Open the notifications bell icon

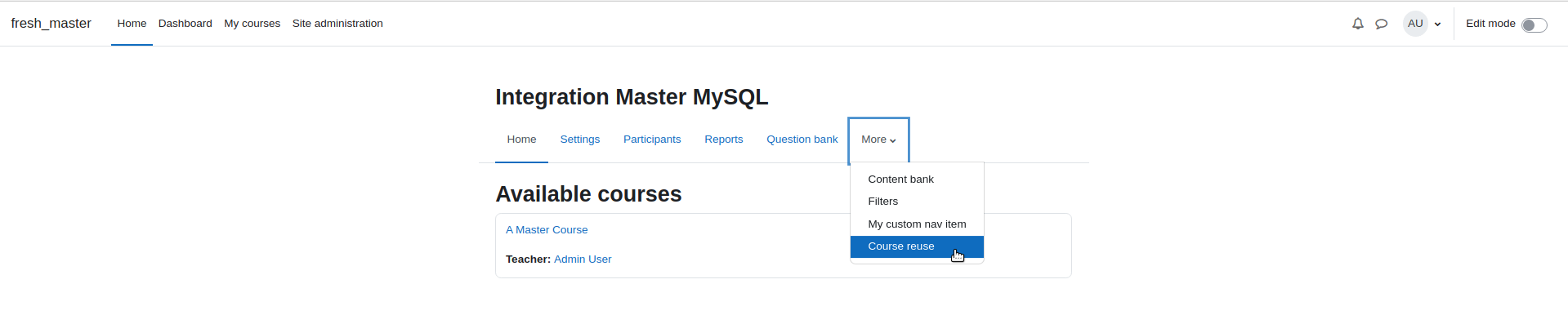(x=1357, y=24)
